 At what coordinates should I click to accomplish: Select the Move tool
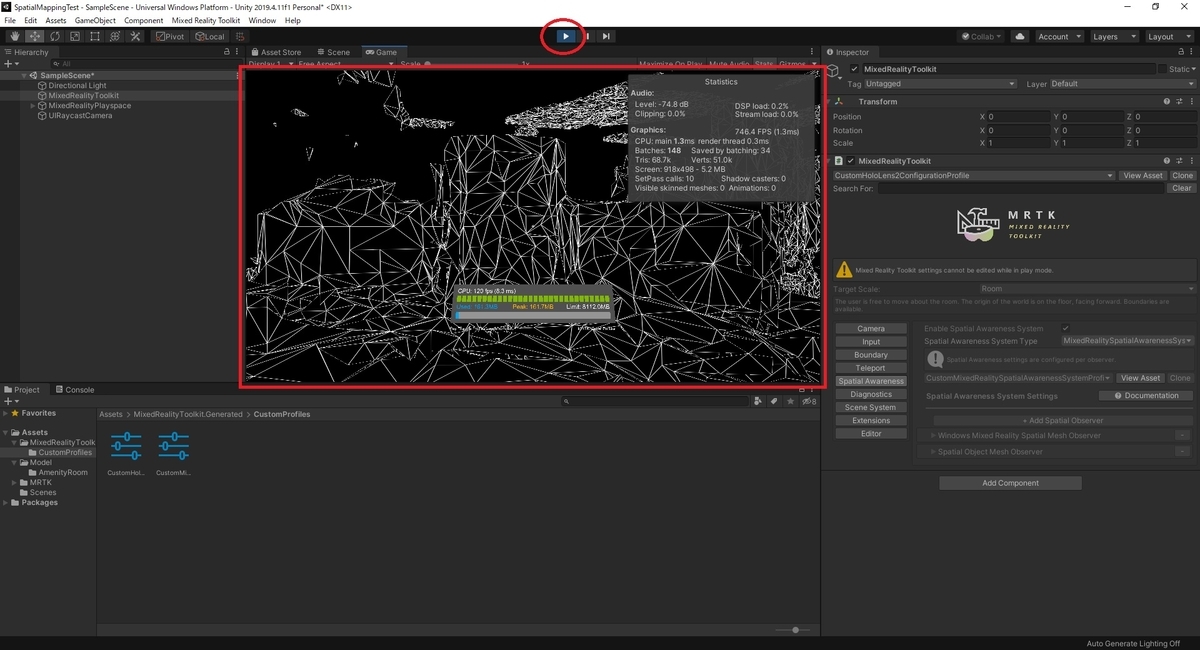pyautogui.click(x=34, y=37)
